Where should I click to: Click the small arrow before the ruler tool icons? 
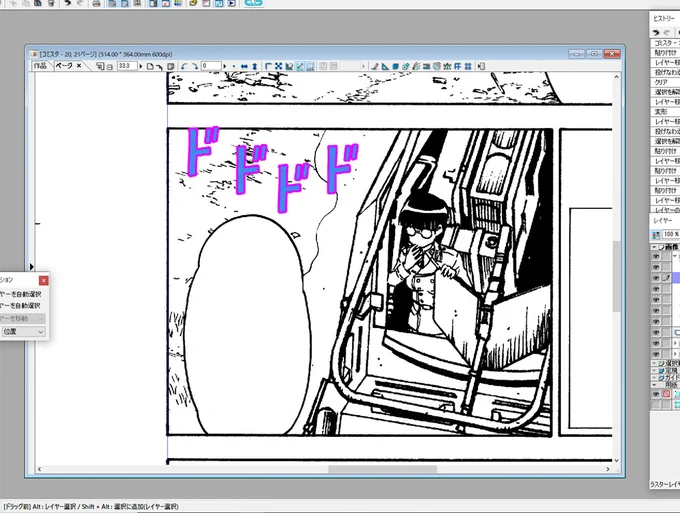click(x=363, y=66)
